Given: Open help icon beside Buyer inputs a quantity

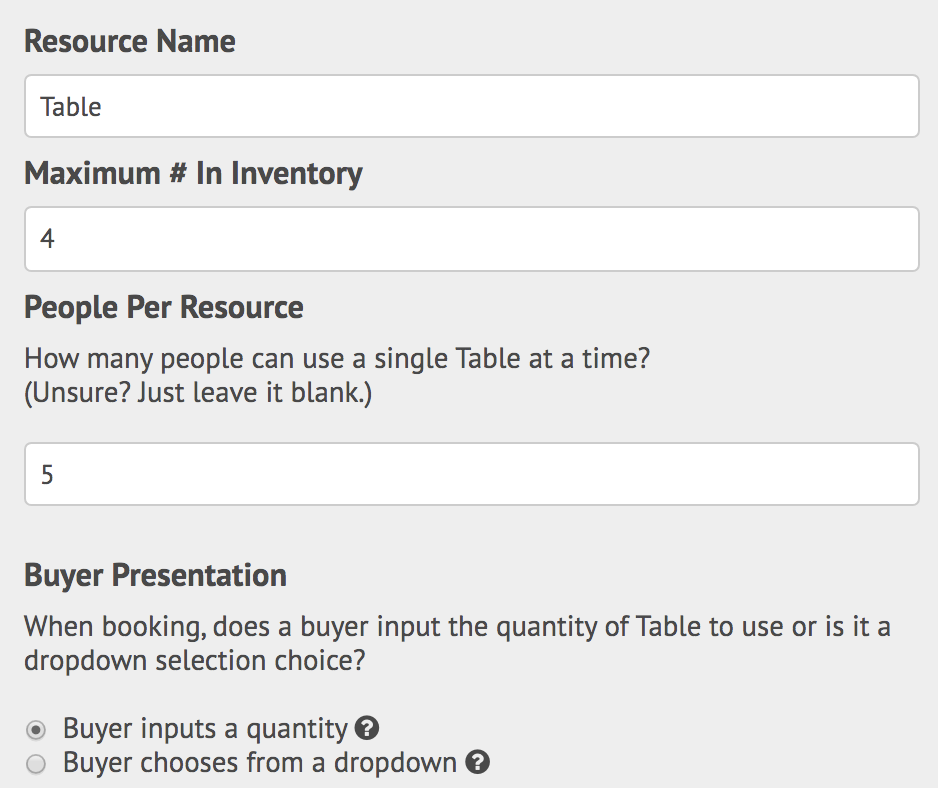Looking at the screenshot, I should pyautogui.click(x=367, y=728).
